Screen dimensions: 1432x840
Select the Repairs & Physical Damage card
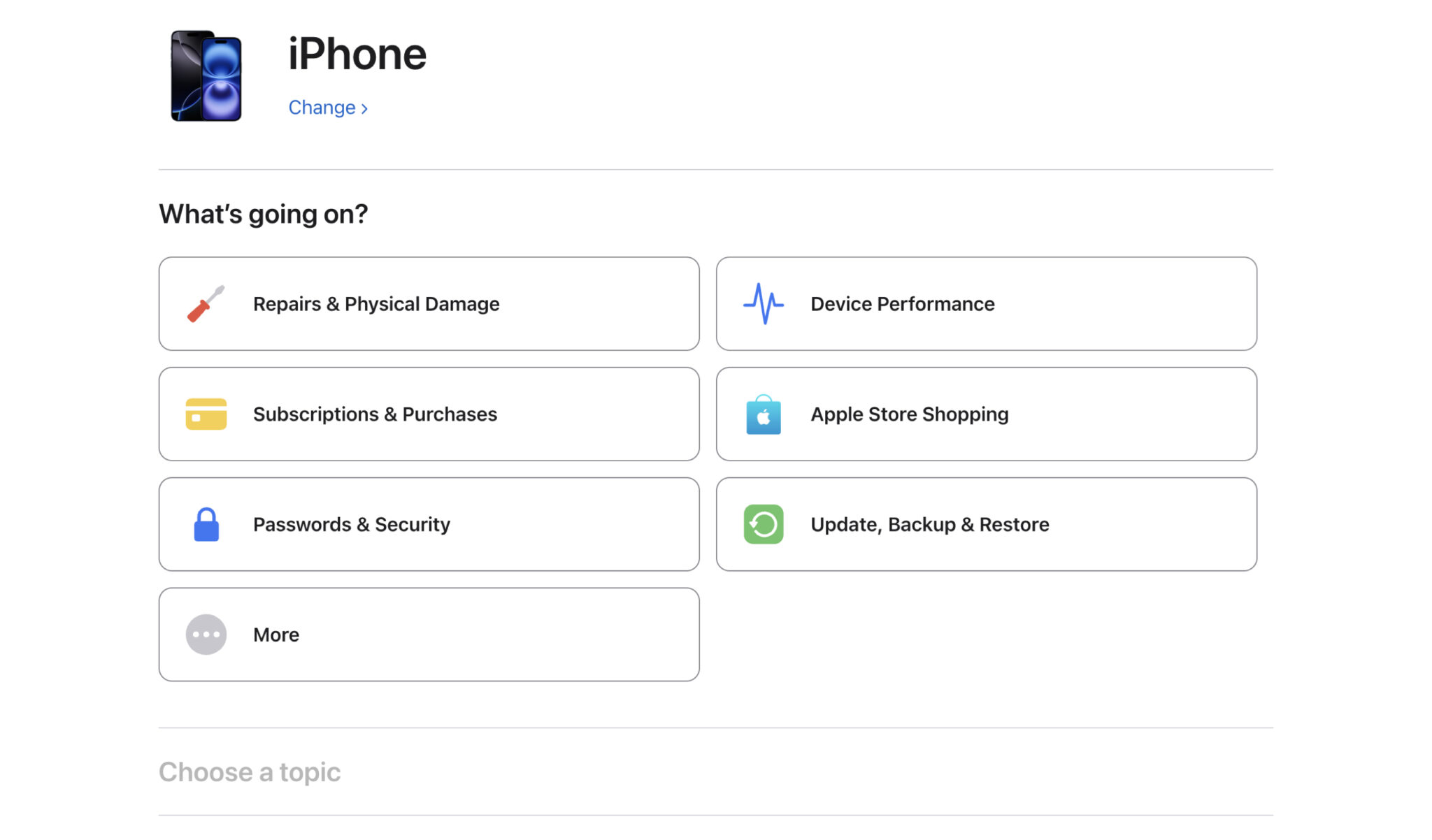[x=429, y=303]
